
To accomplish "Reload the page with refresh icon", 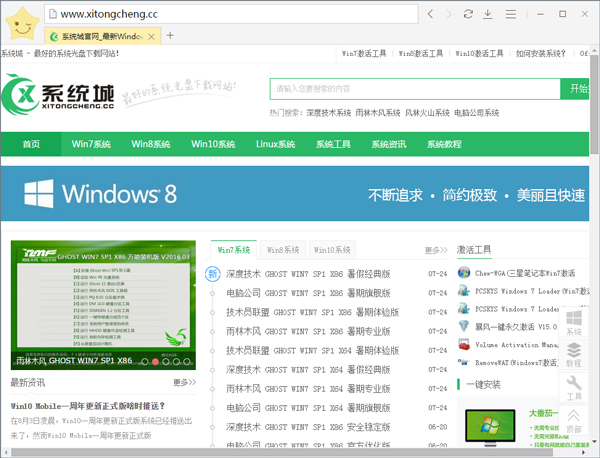I will [468, 14].
